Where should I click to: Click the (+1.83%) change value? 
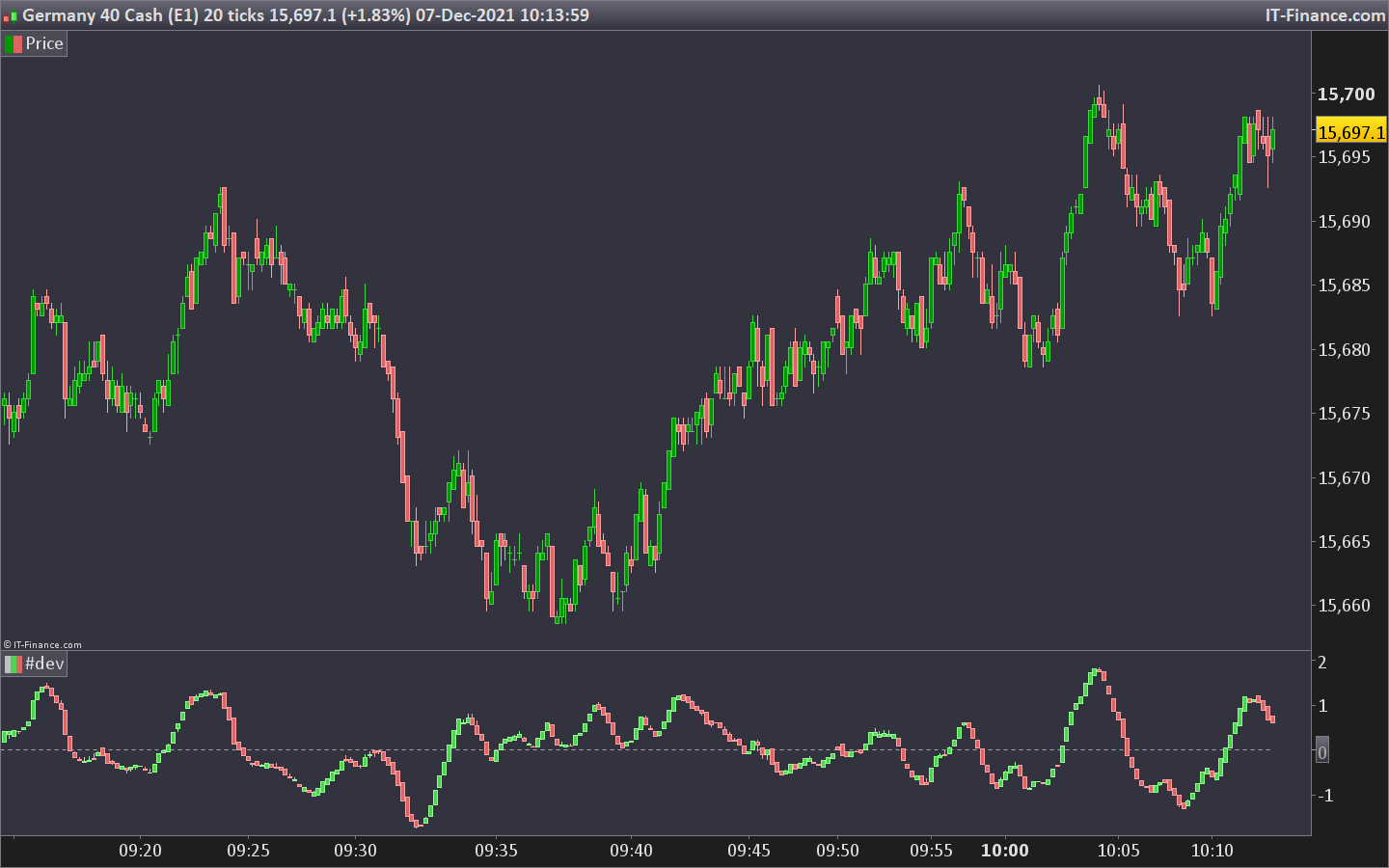[376, 15]
